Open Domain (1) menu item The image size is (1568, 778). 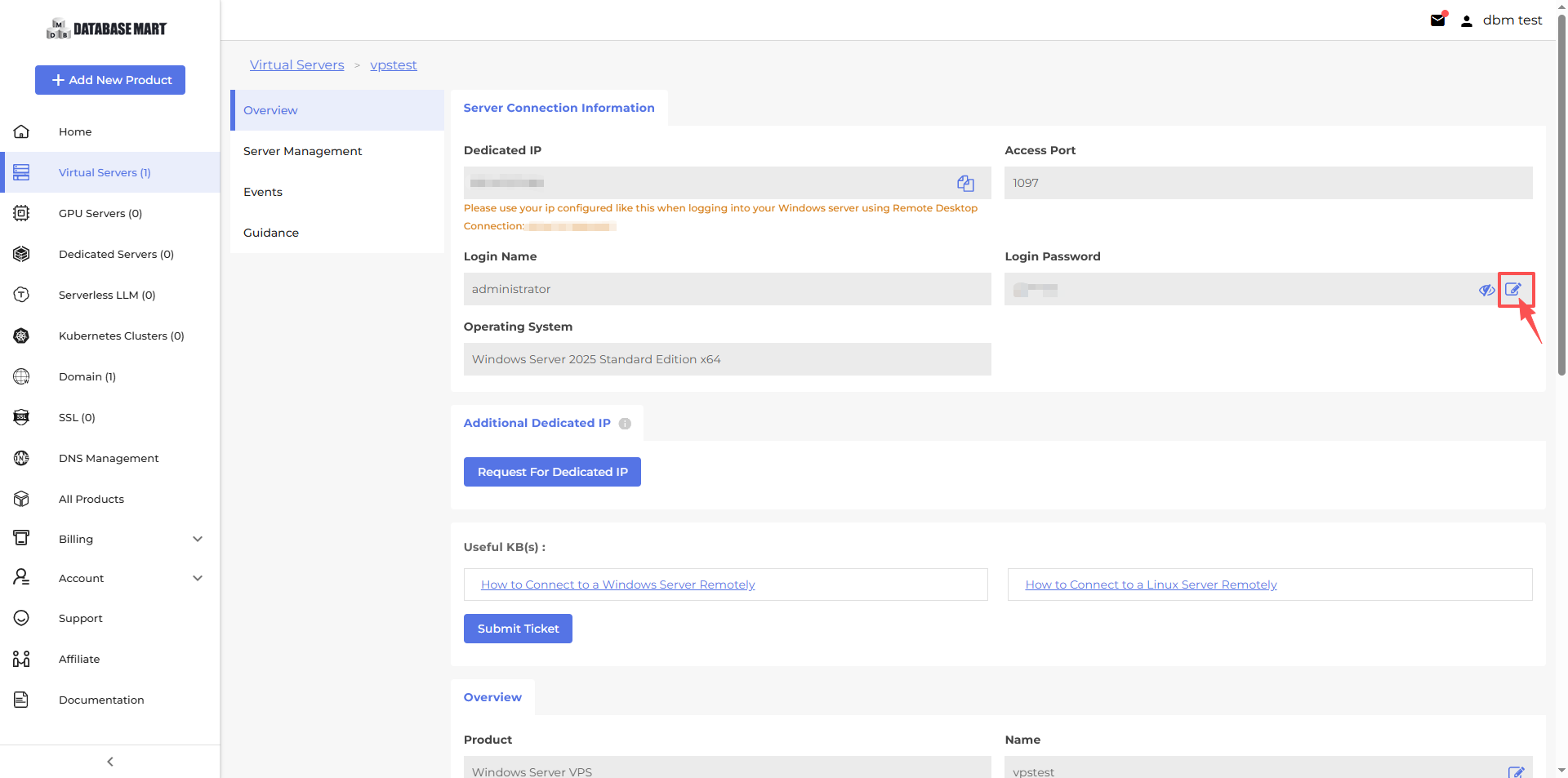point(110,376)
